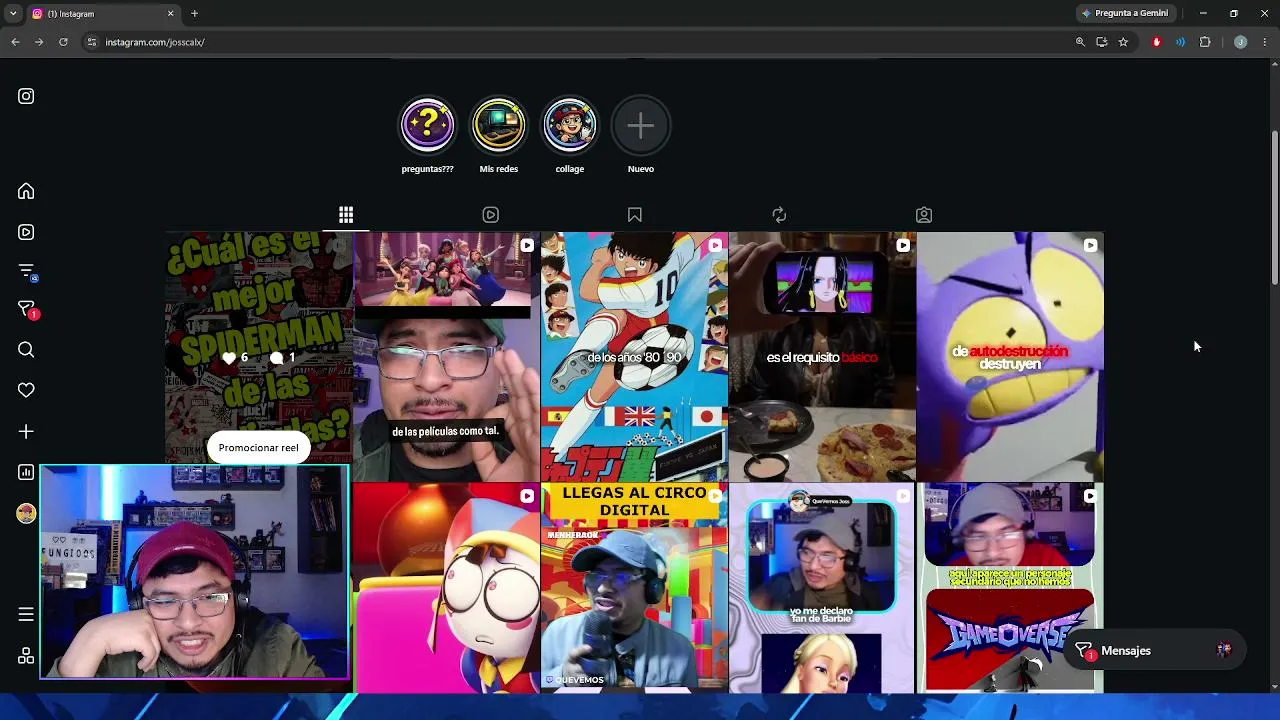Open the dashboard bar-chart icon in the sidebar
Image resolution: width=1280 pixels, height=720 pixels.
tap(26, 472)
